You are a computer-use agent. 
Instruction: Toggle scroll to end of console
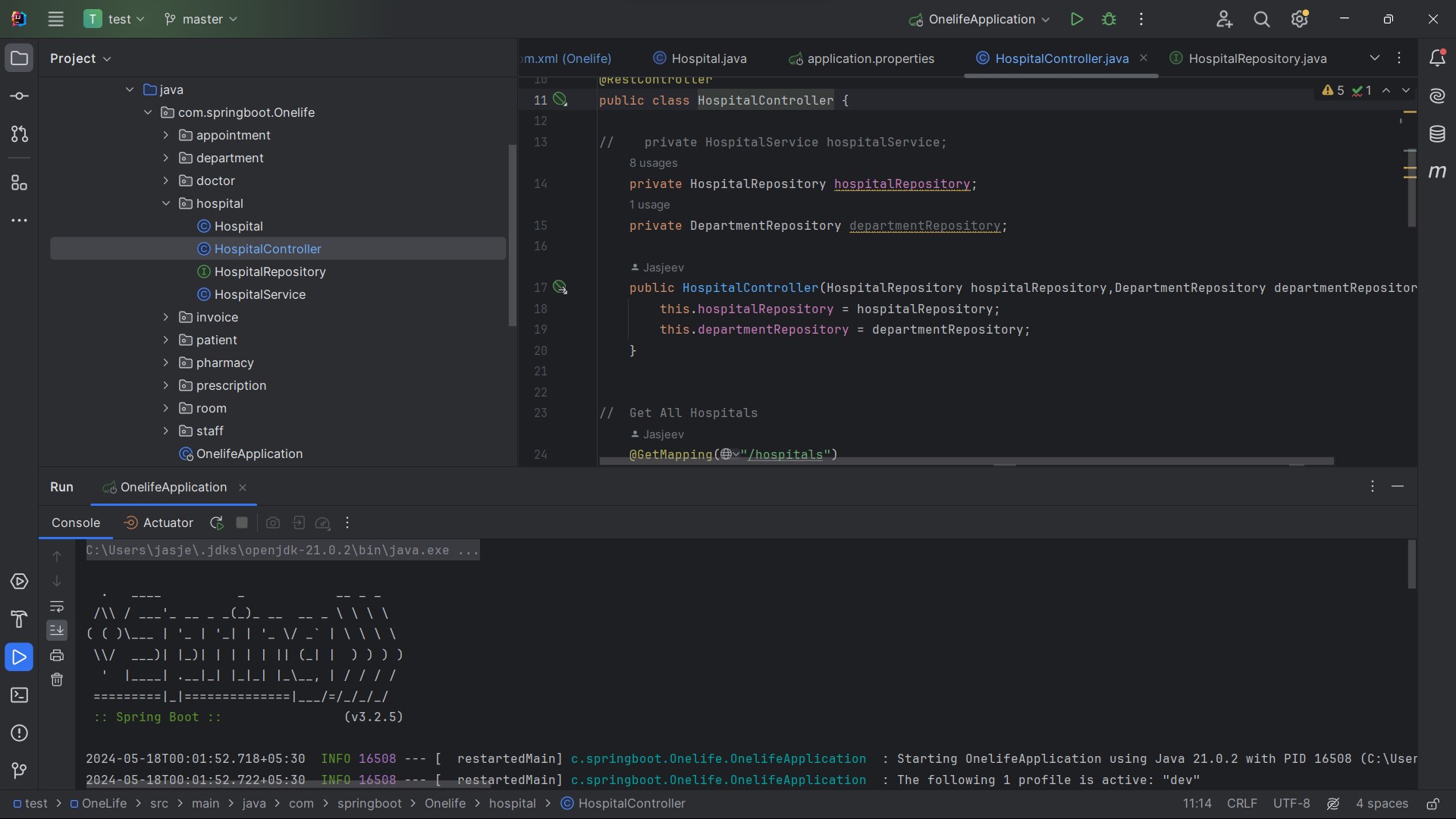click(57, 631)
